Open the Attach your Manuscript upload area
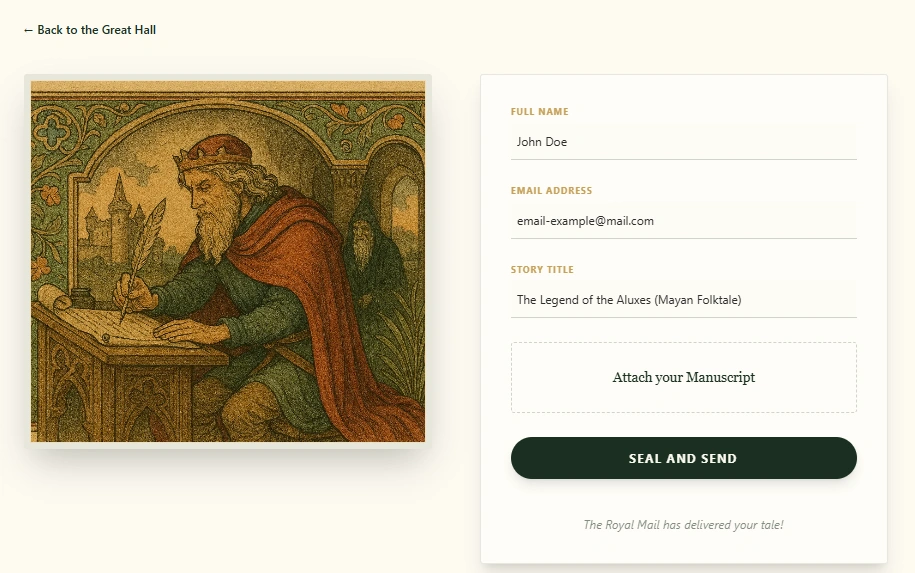The image size is (915, 573). click(x=683, y=378)
